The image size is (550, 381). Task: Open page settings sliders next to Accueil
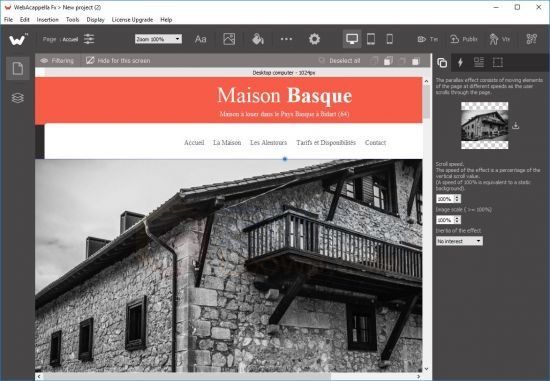click(89, 39)
